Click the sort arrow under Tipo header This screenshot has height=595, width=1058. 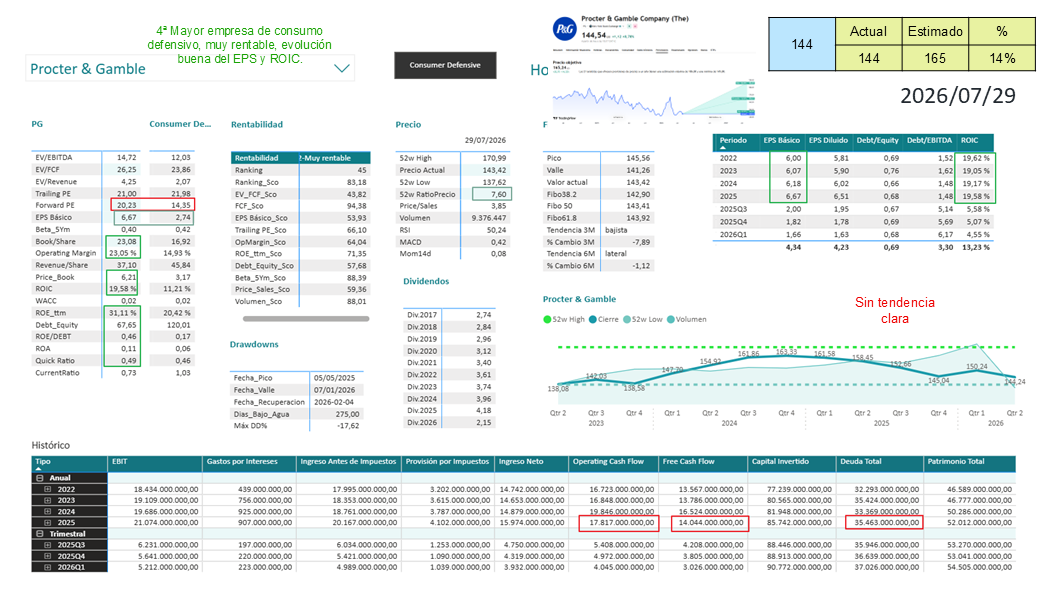point(38,468)
